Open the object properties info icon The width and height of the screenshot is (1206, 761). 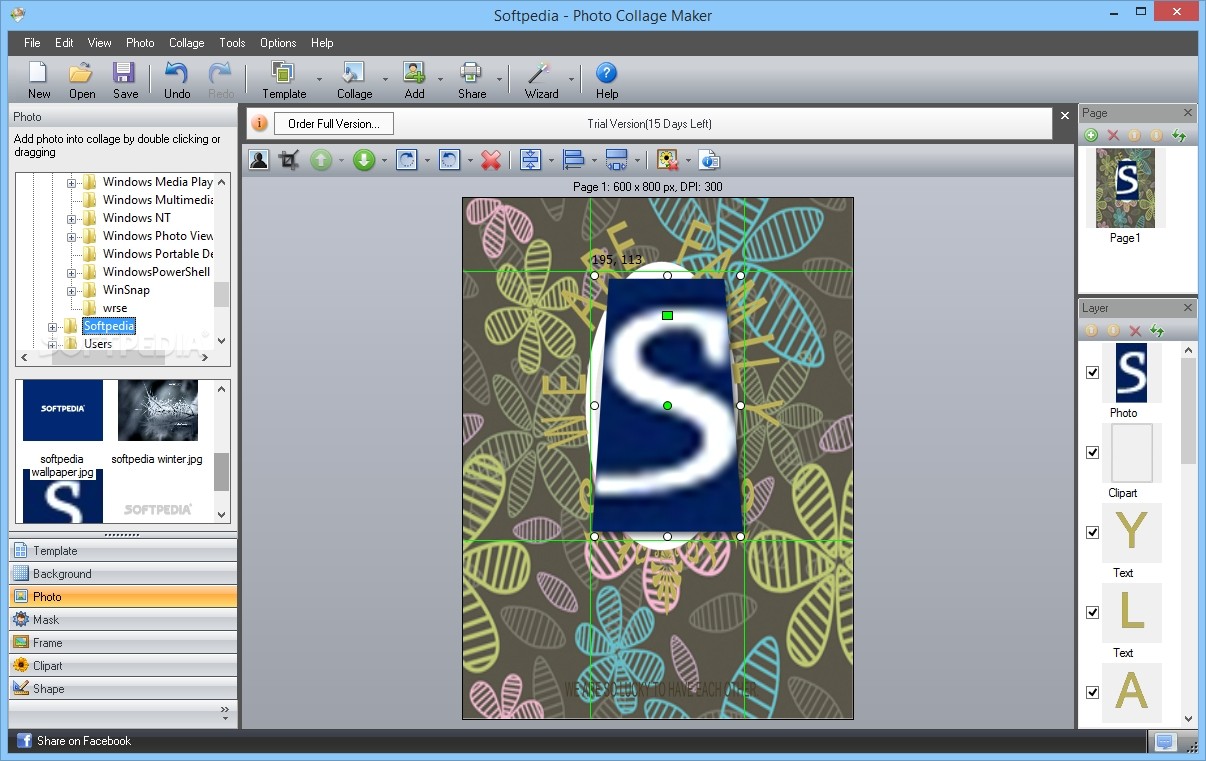point(709,160)
